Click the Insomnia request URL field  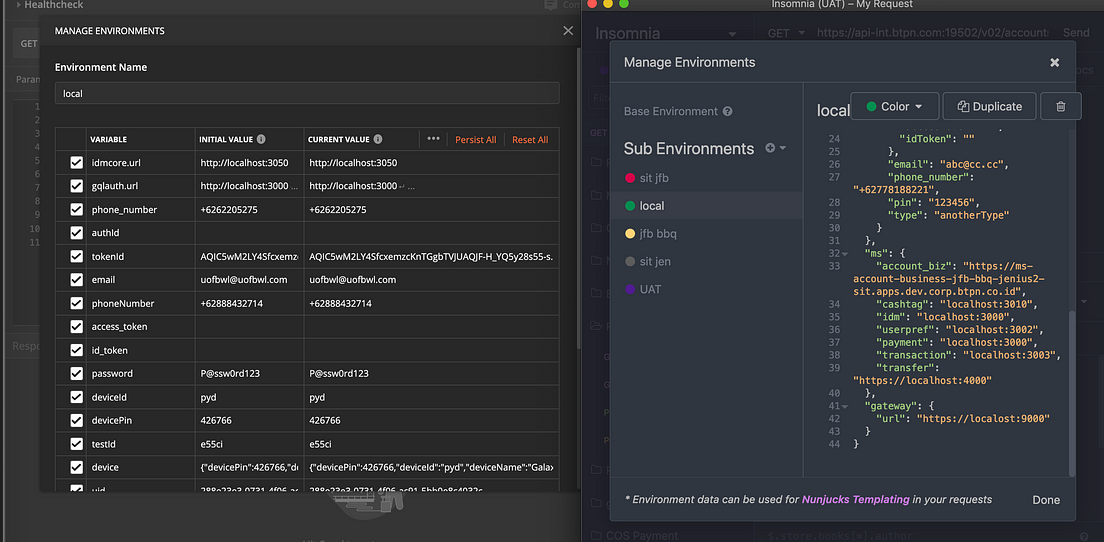coord(933,32)
